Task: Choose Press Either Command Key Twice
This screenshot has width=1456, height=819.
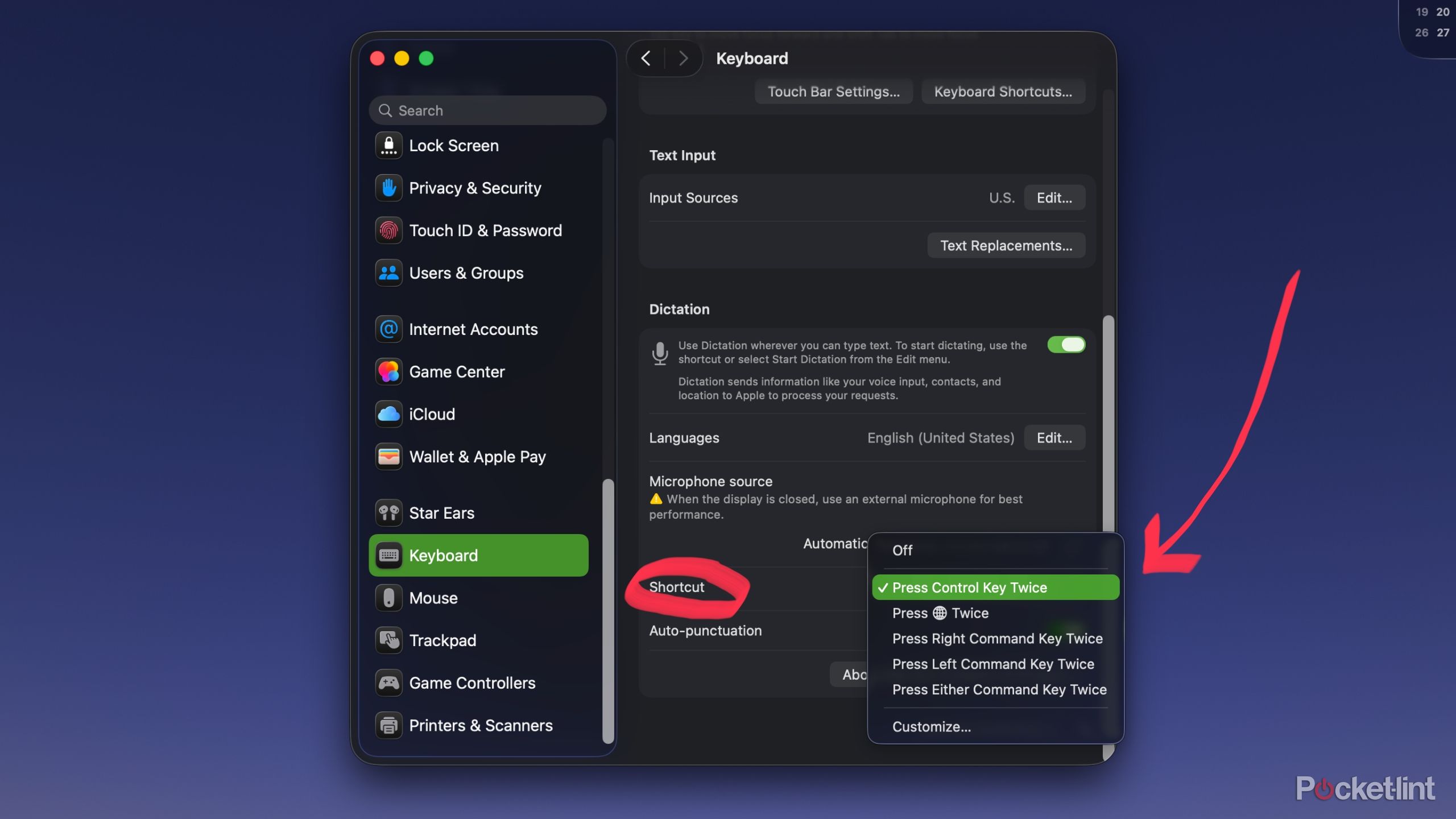Action: [x=995, y=690]
